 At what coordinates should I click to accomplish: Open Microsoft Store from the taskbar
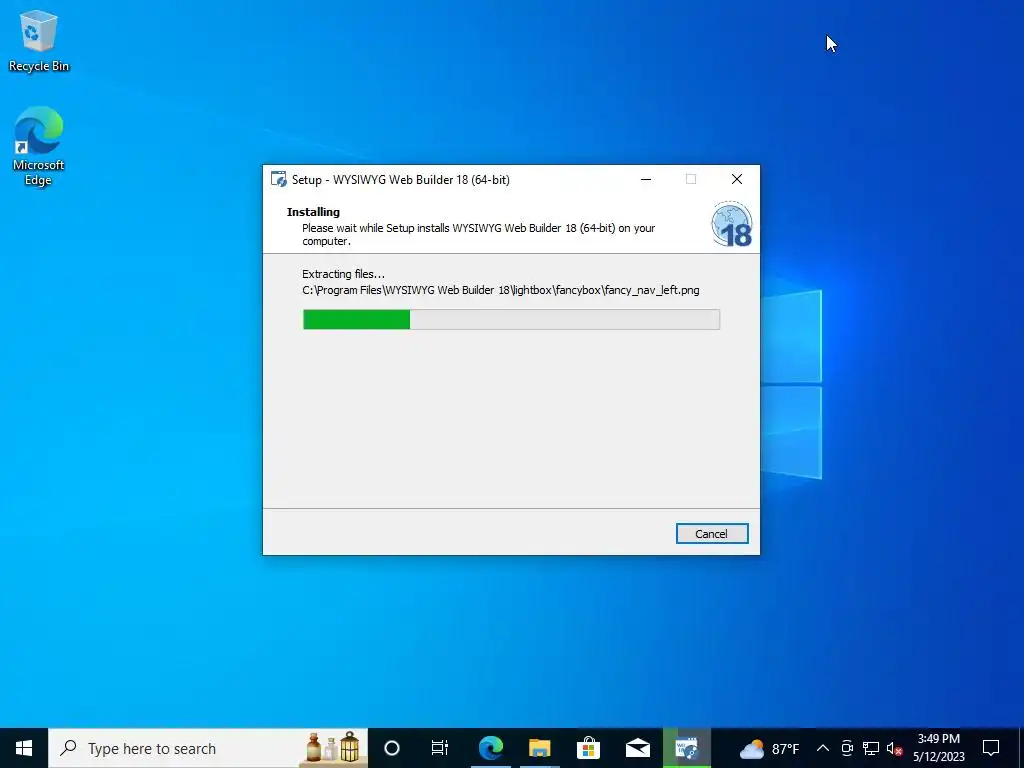(x=588, y=748)
